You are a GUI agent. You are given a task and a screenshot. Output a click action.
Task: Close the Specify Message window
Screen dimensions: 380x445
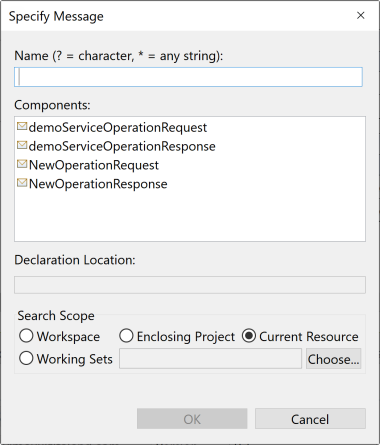[361, 15]
